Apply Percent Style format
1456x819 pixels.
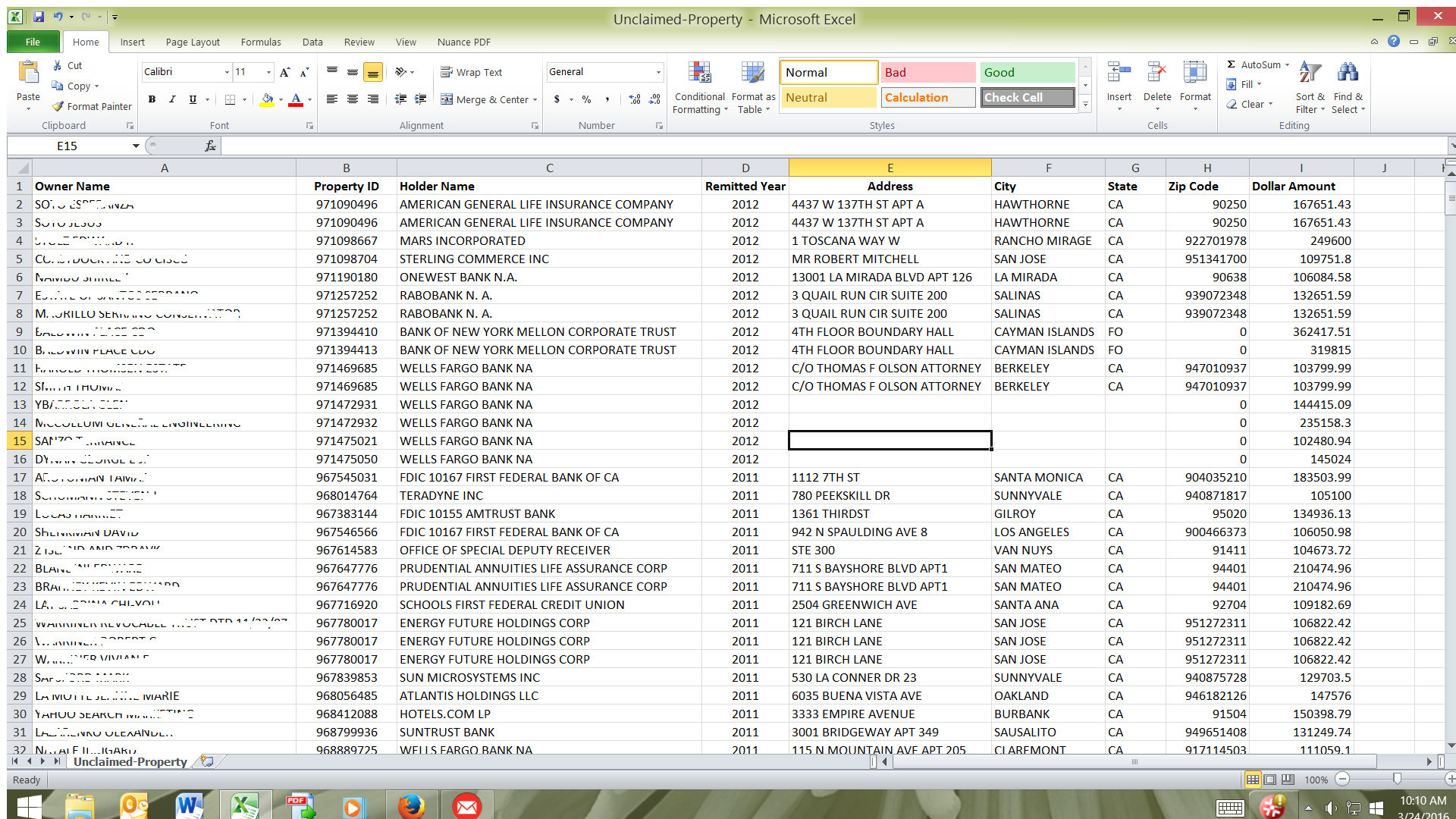click(586, 99)
